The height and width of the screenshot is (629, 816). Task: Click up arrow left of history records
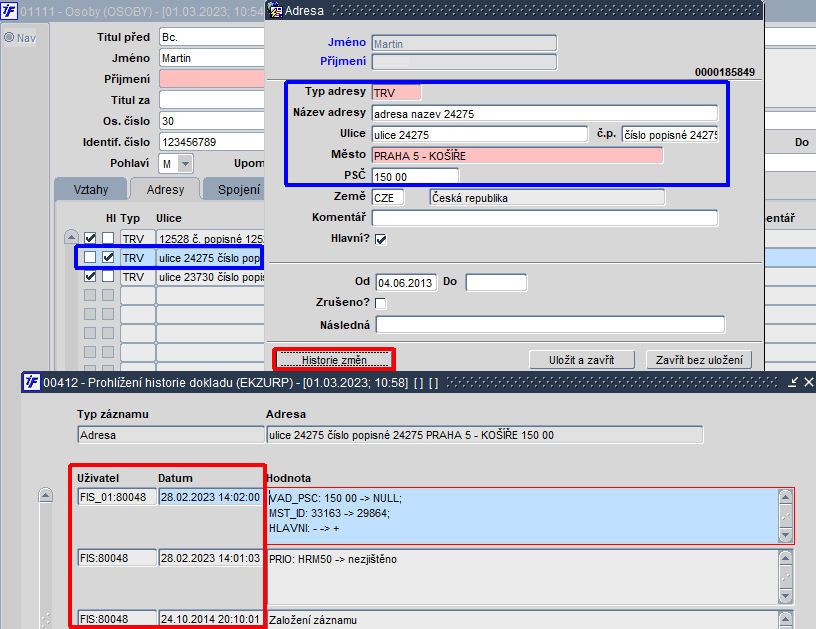tap(46, 495)
